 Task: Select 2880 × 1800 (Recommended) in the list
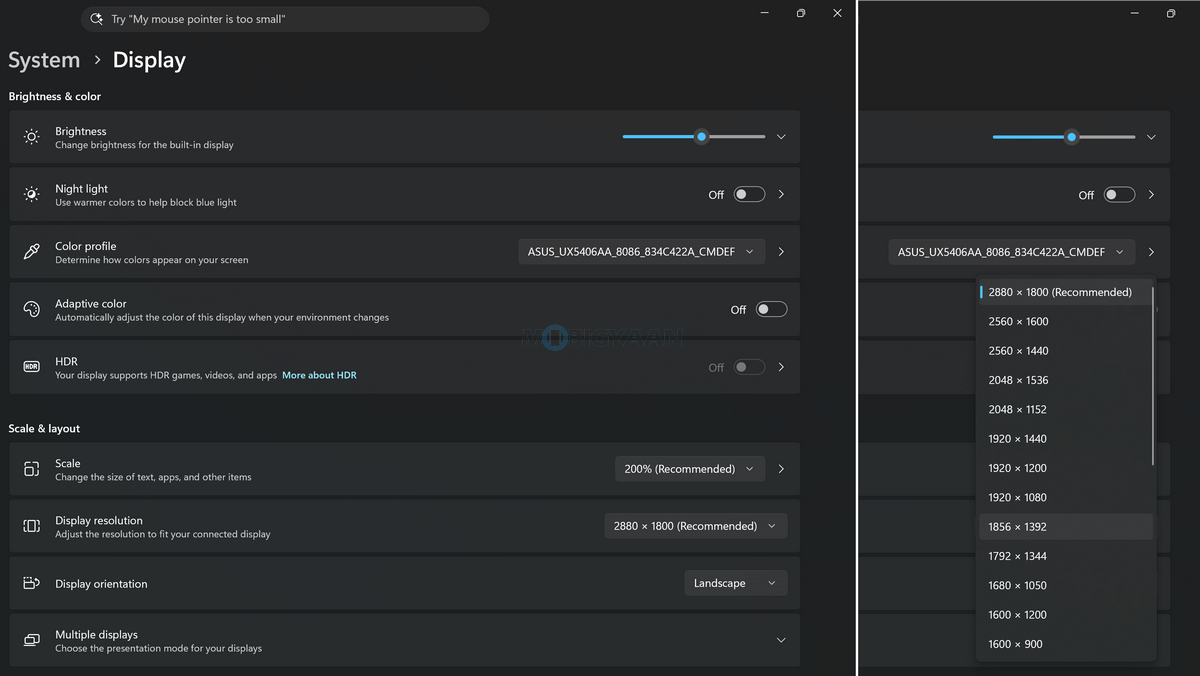[1065, 292]
